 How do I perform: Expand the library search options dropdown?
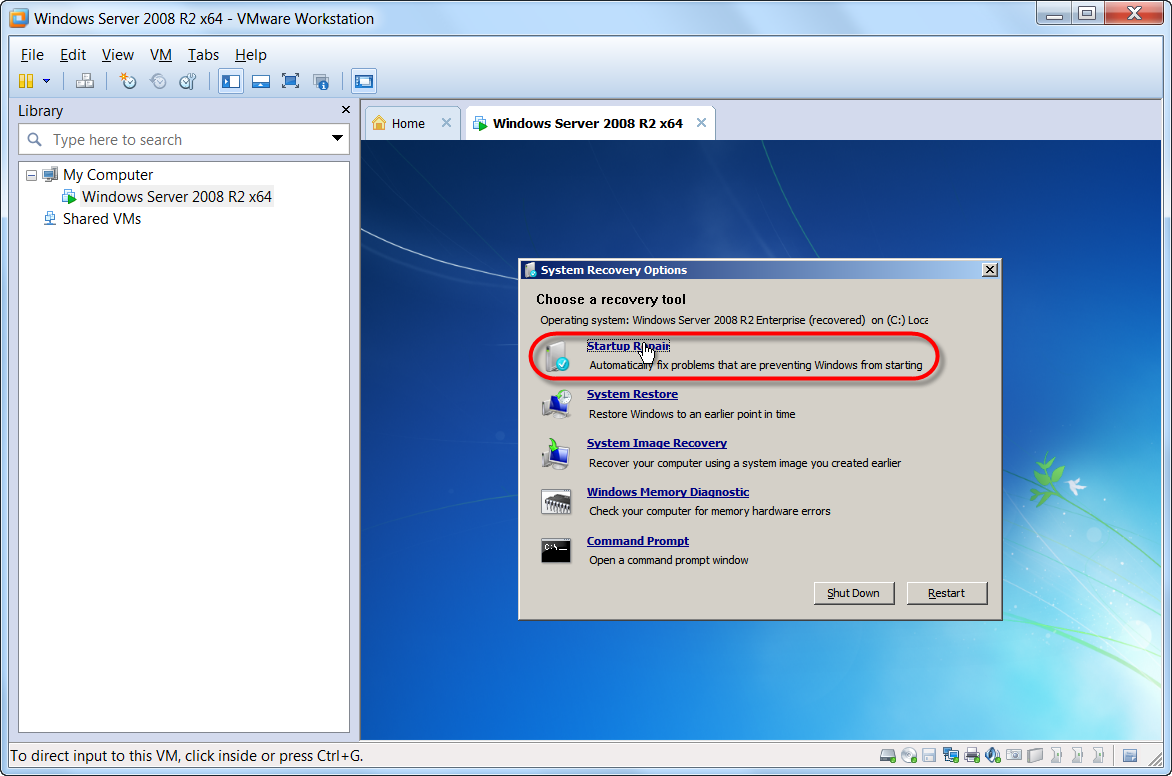coord(337,138)
